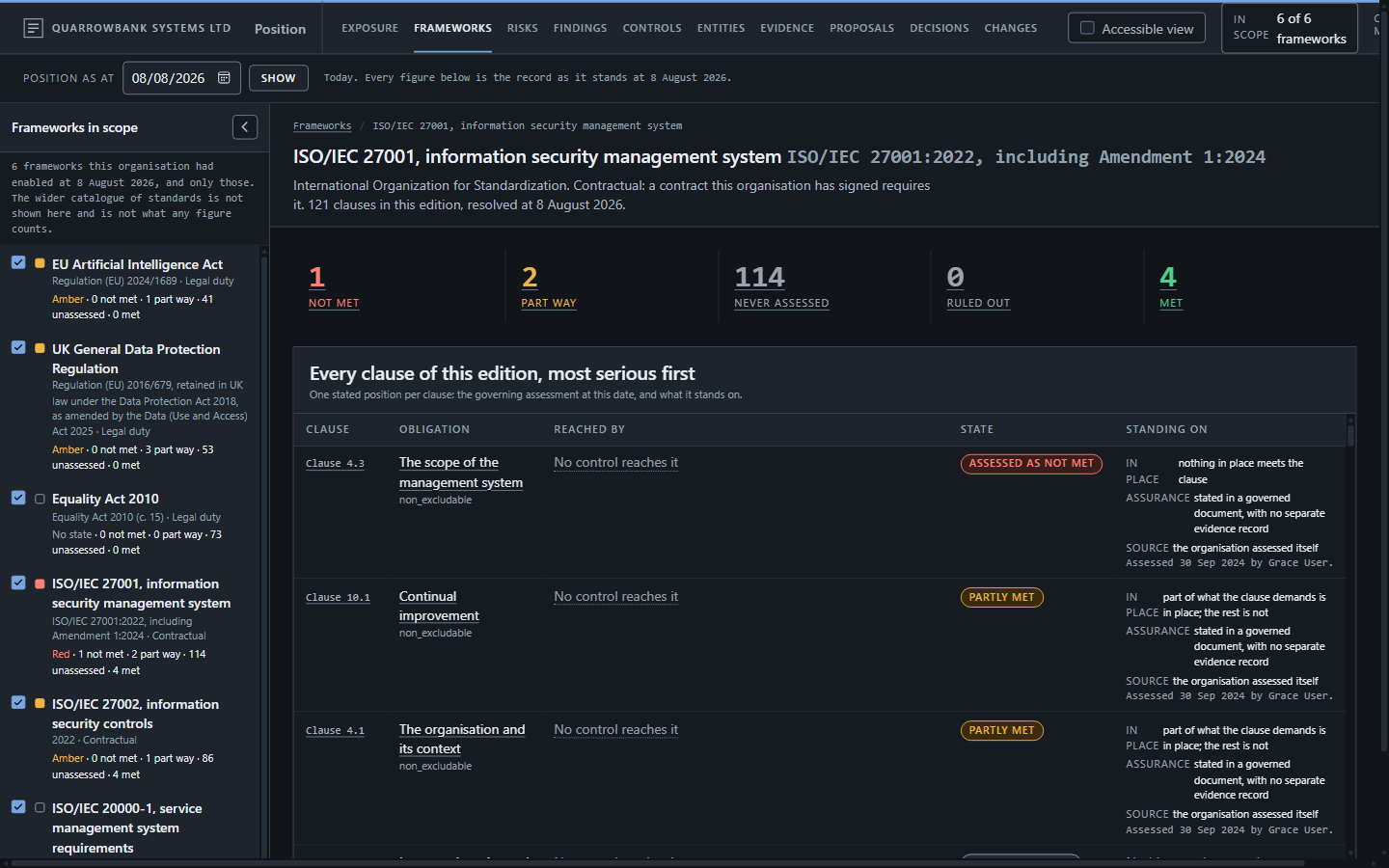Uncheck Equality Act 2010 framework

(x=18, y=498)
